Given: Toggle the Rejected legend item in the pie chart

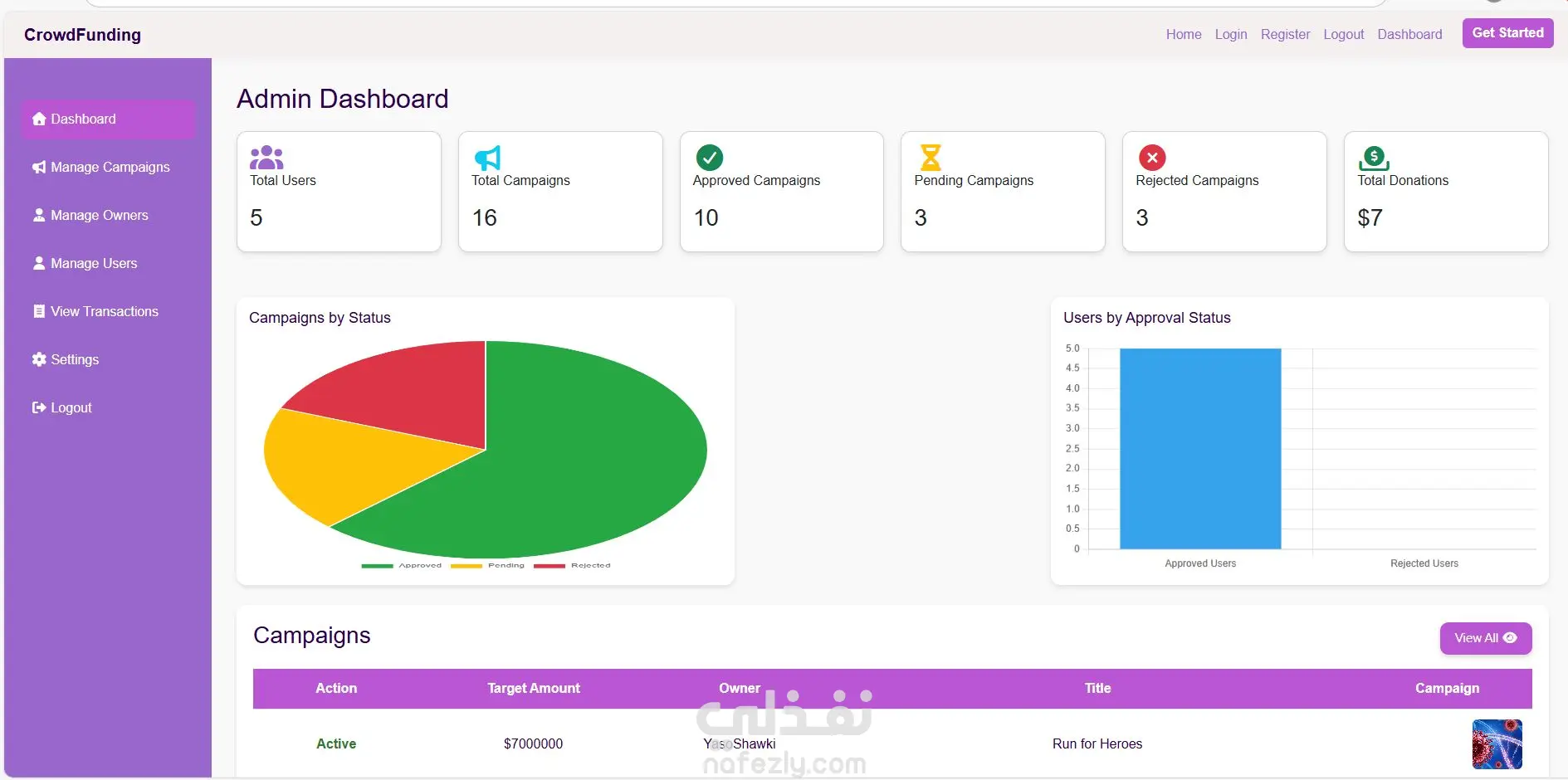Looking at the screenshot, I should [x=572, y=565].
